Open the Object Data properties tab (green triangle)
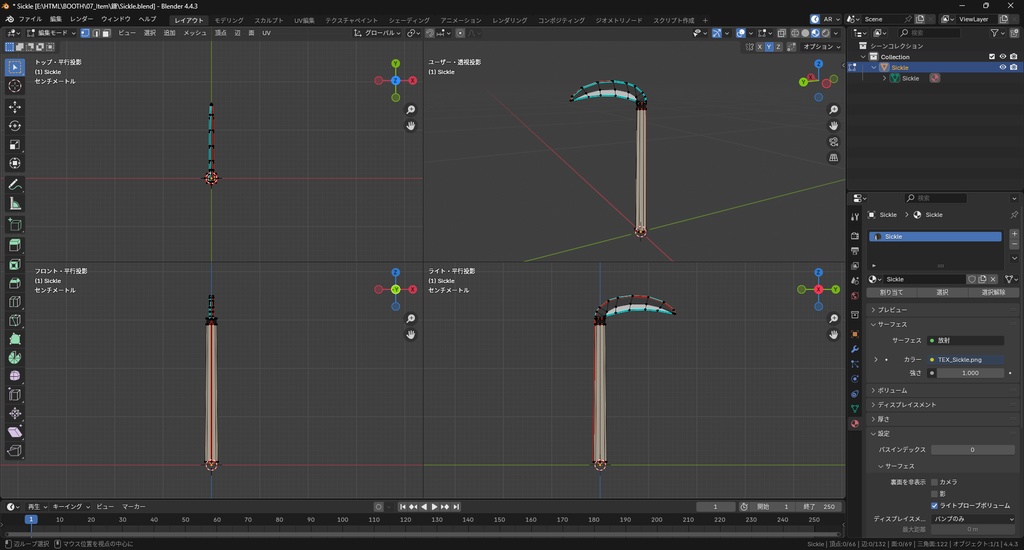 point(855,409)
